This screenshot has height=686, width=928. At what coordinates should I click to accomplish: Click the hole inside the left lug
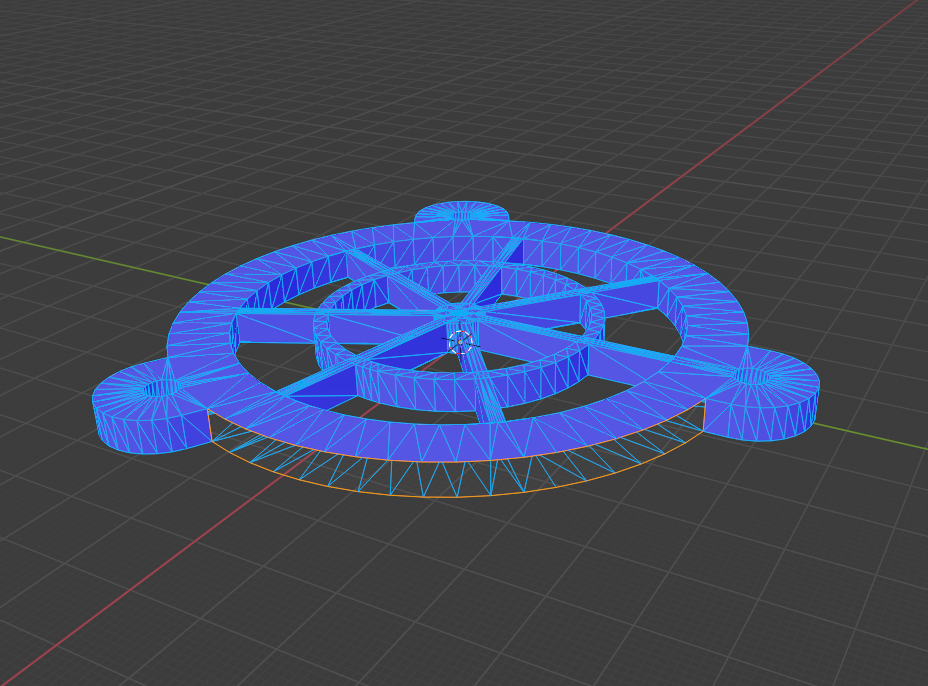click(161, 388)
